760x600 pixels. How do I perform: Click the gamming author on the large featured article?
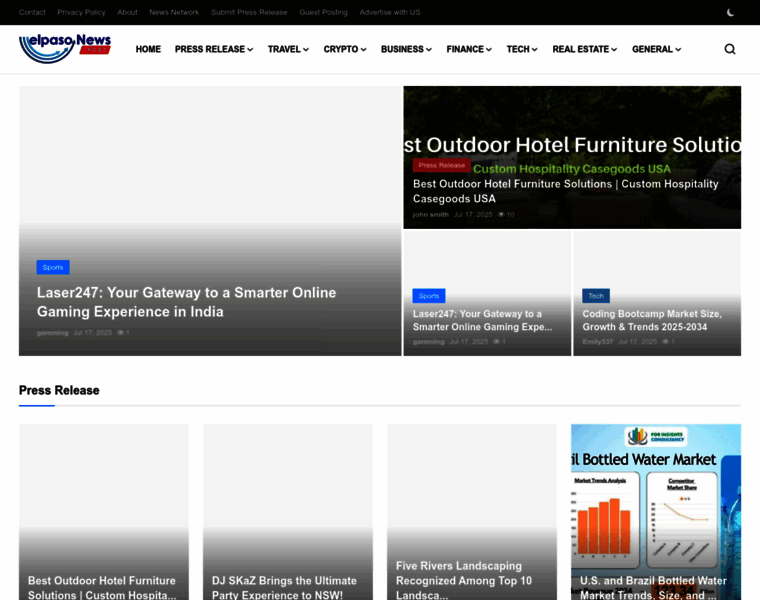click(x=52, y=332)
